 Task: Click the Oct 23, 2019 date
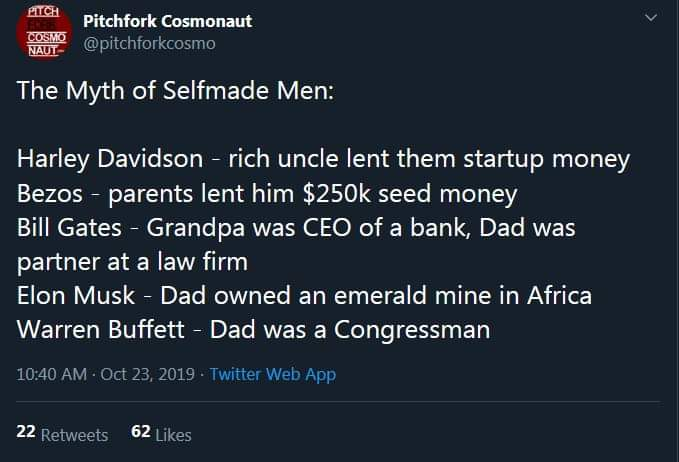click(x=148, y=374)
